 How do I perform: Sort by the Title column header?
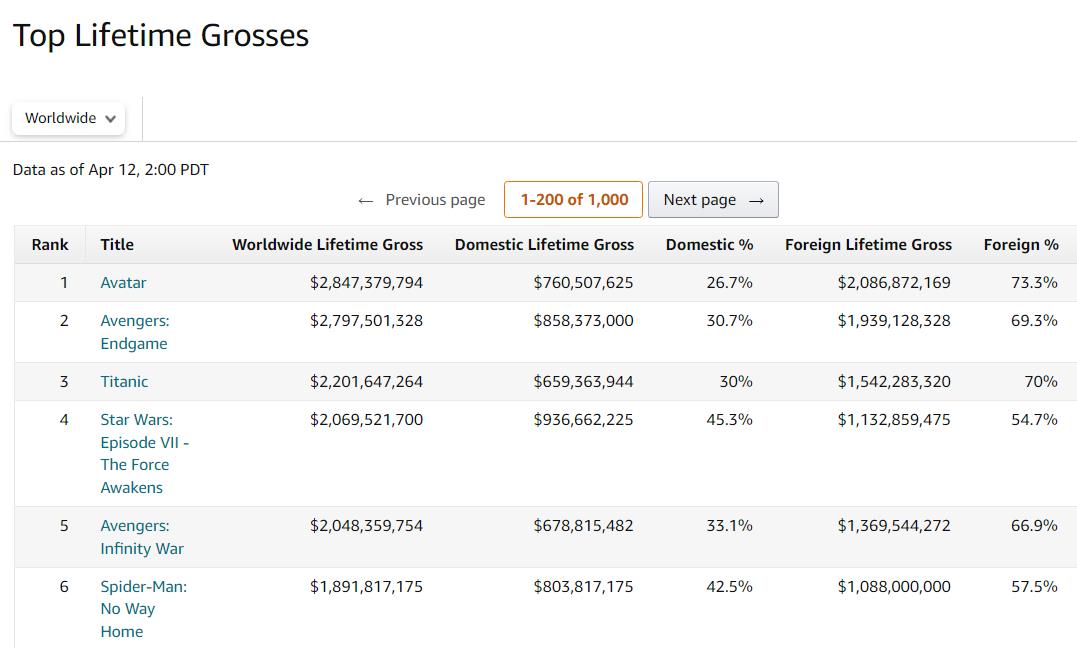click(x=117, y=244)
